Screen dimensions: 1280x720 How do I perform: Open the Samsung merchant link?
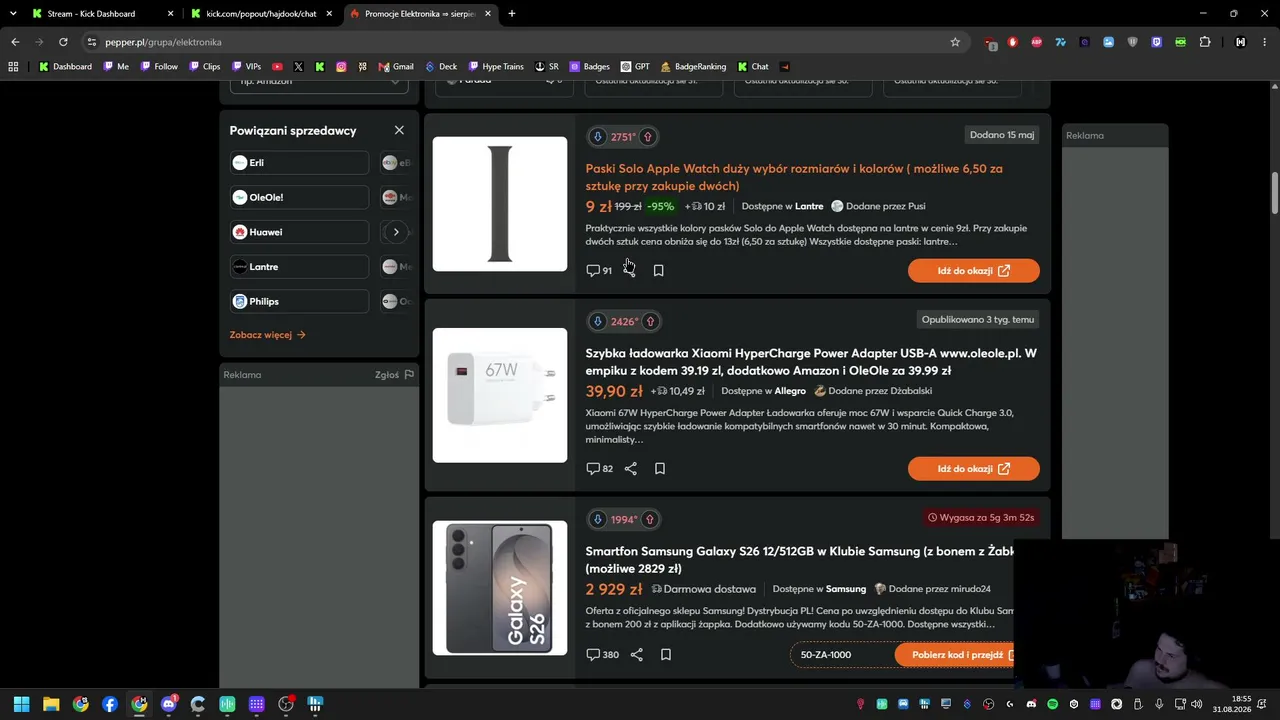[x=846, y=589]
